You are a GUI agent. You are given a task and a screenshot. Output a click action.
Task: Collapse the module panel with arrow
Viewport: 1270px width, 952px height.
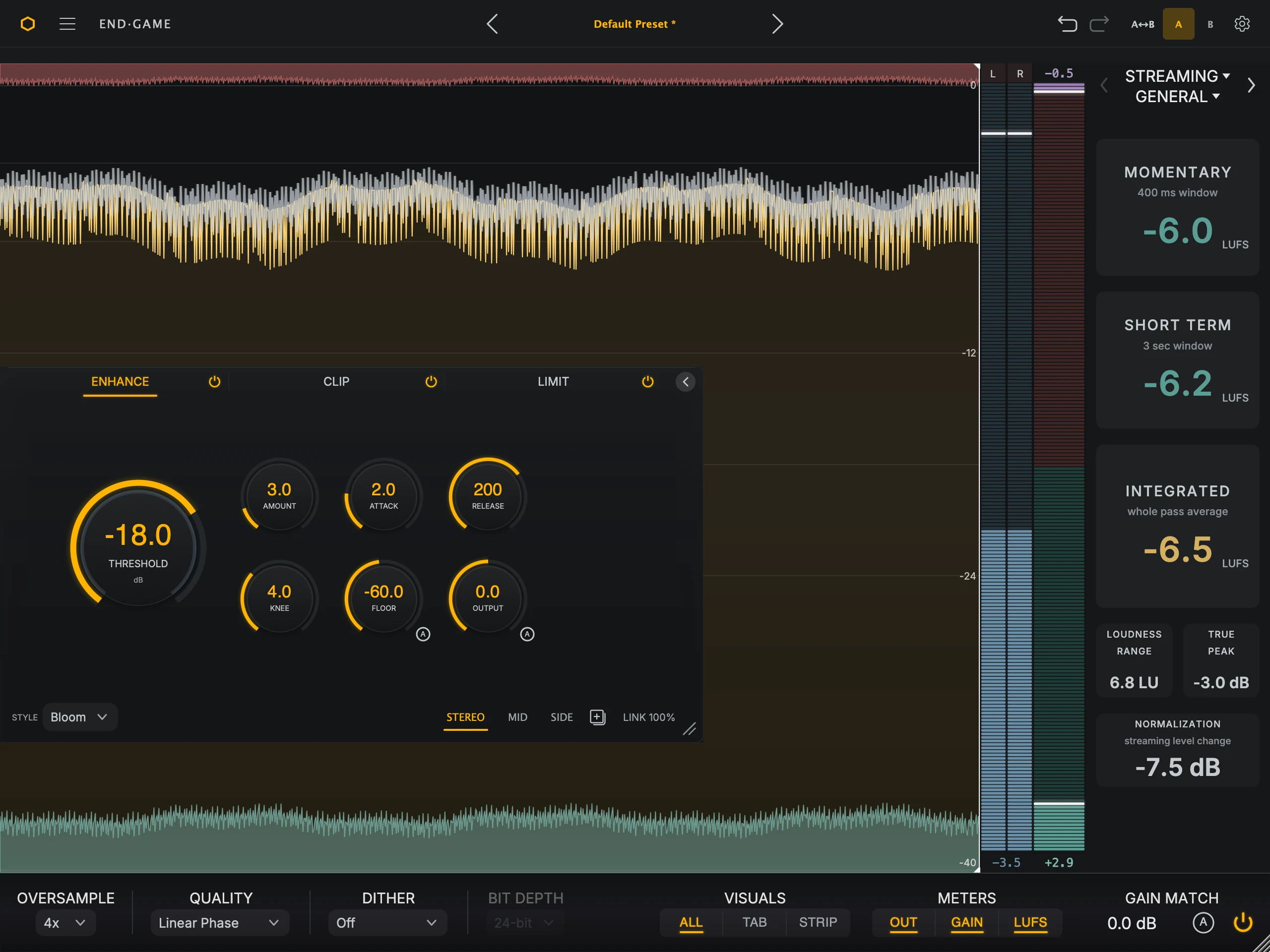(x=686, y=382)
